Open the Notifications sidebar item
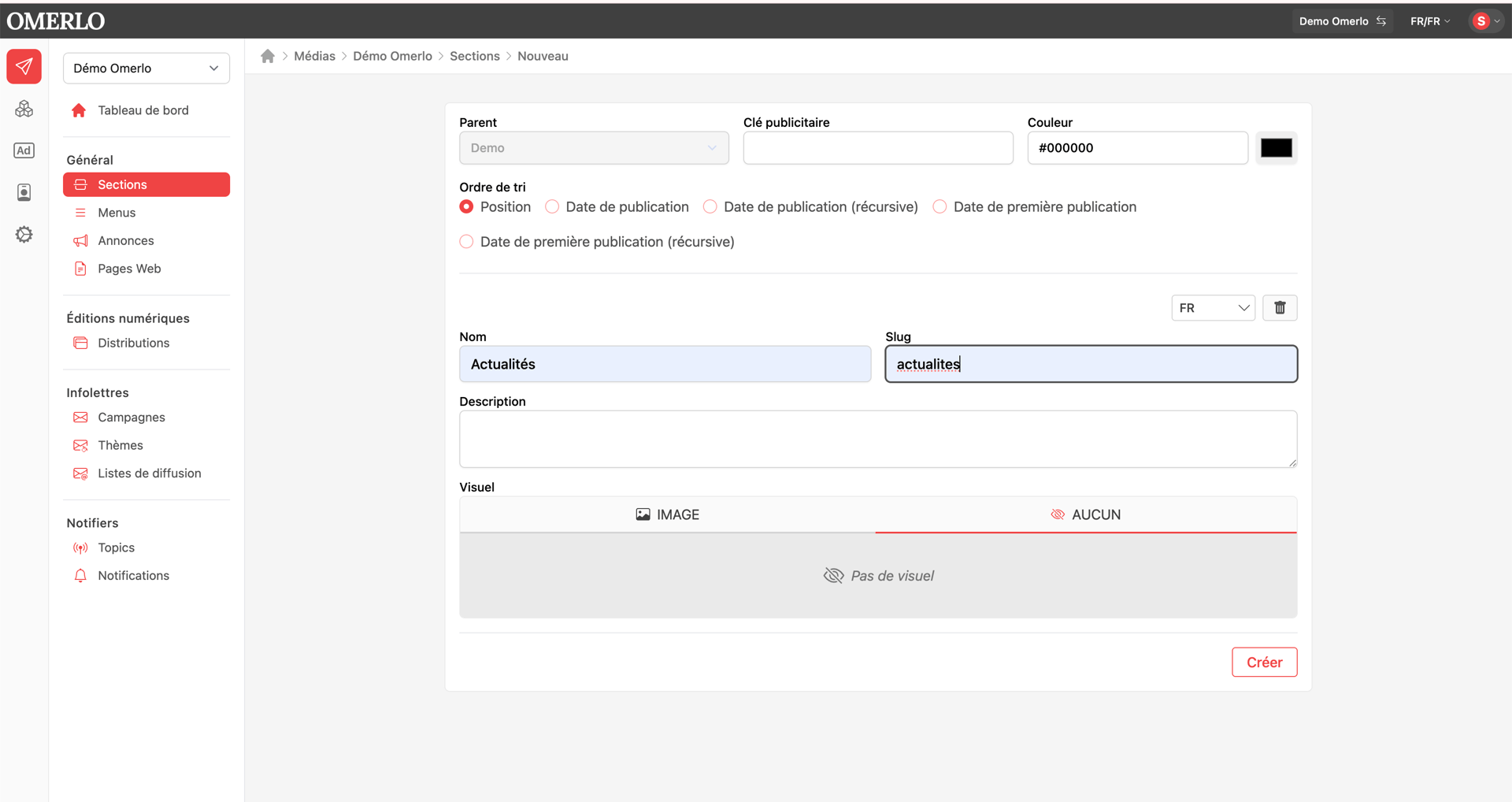 tap(146, 575)
